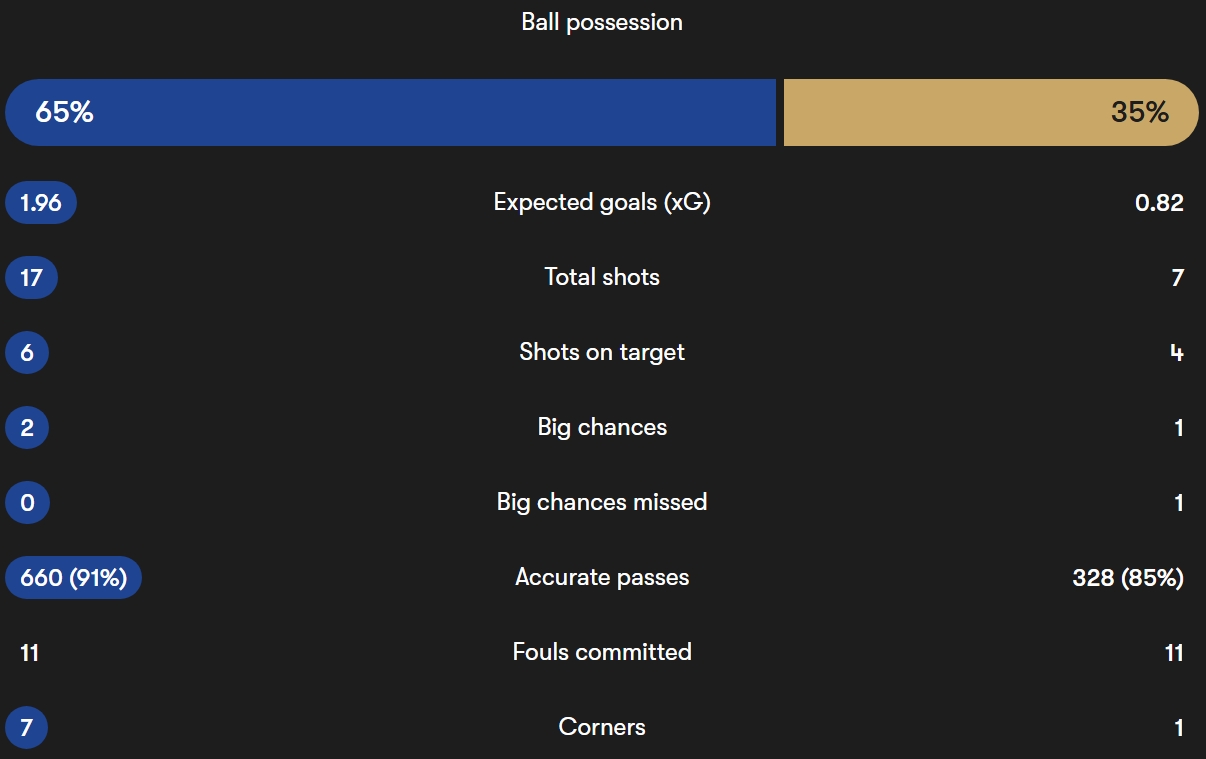Click the blue 65% possession bar
Image resolution: width=1206 pixels, height=759 pixels.
point(390,112)
